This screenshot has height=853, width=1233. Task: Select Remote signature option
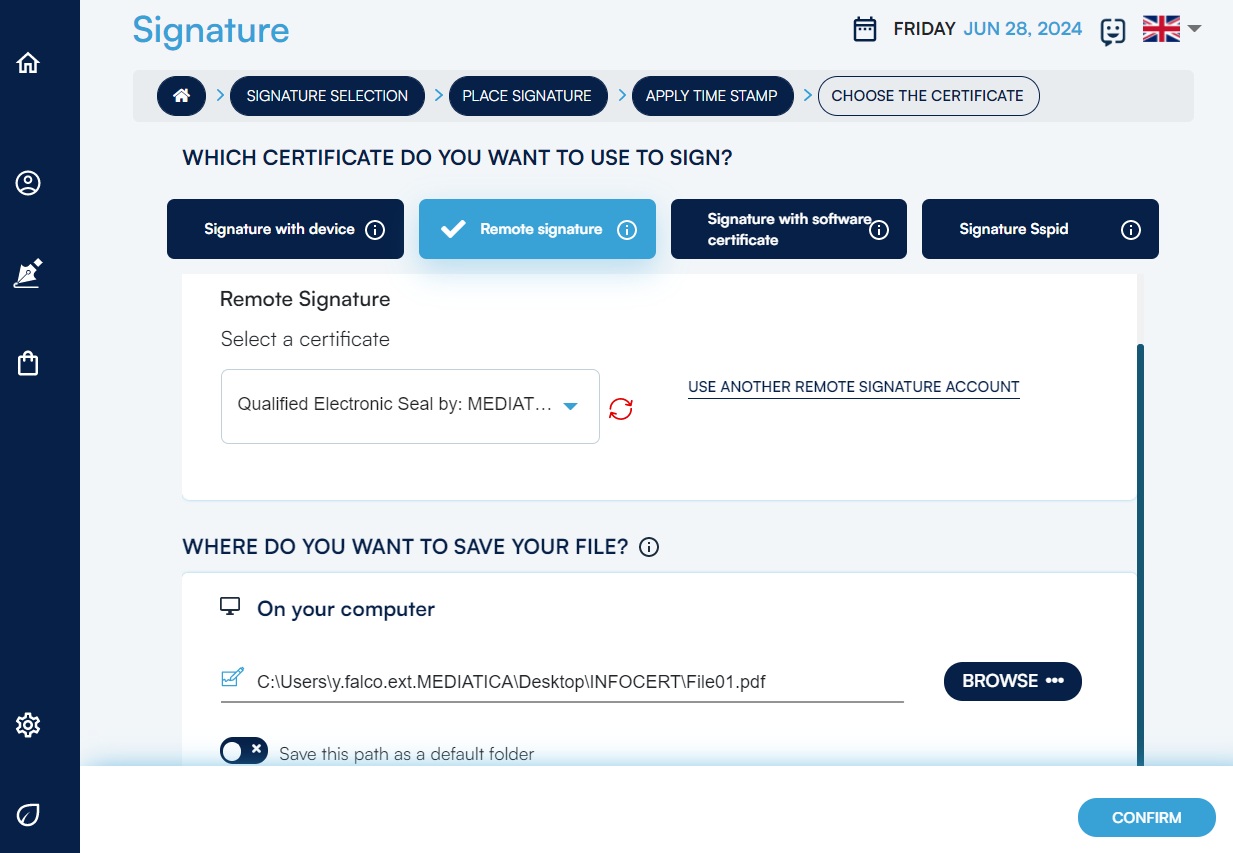pos(537,229)
